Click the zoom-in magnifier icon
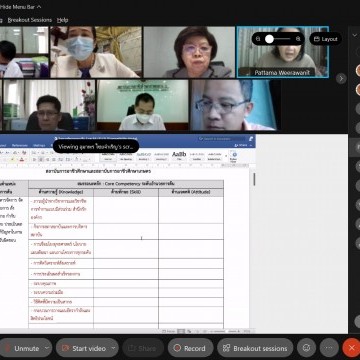The height and width of the screenshot is (360, 360). pyautogui.click(x=298, y=39)
